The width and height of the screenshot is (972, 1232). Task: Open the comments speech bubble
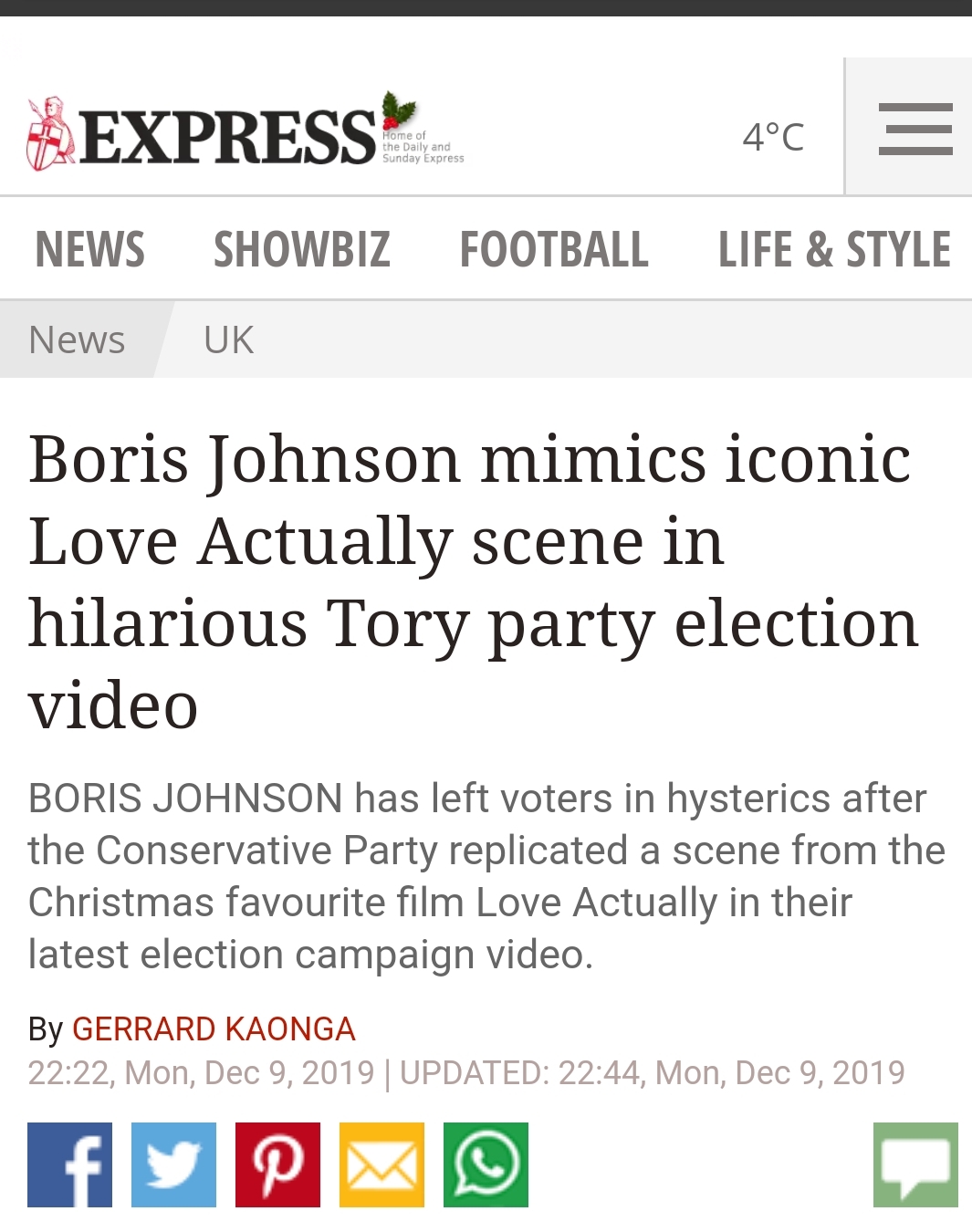pos(915,1164)
